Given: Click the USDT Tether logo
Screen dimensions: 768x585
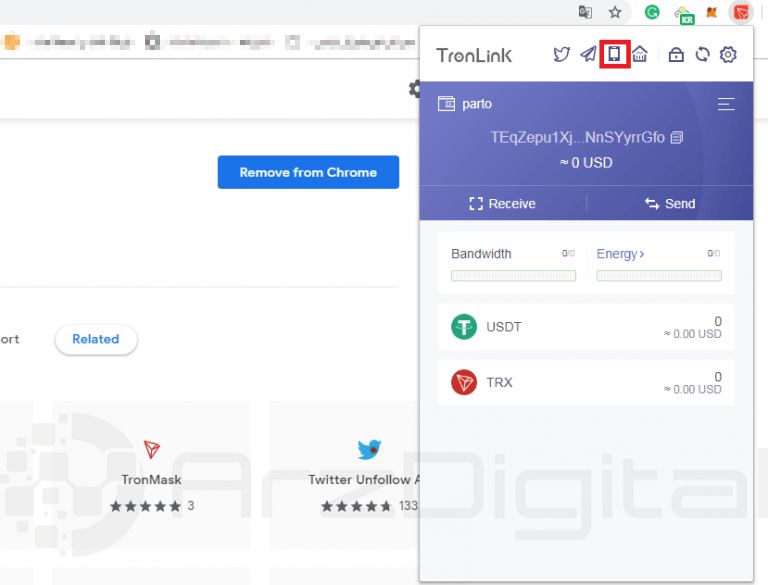Looking at the screenshot, I should tap(463, 327).
